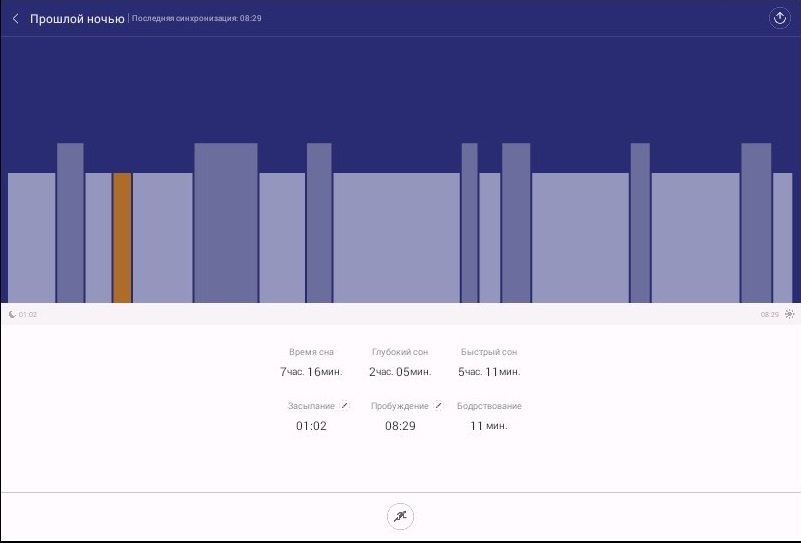Tap the 01:02 time under Засыпание

point(311,426)
